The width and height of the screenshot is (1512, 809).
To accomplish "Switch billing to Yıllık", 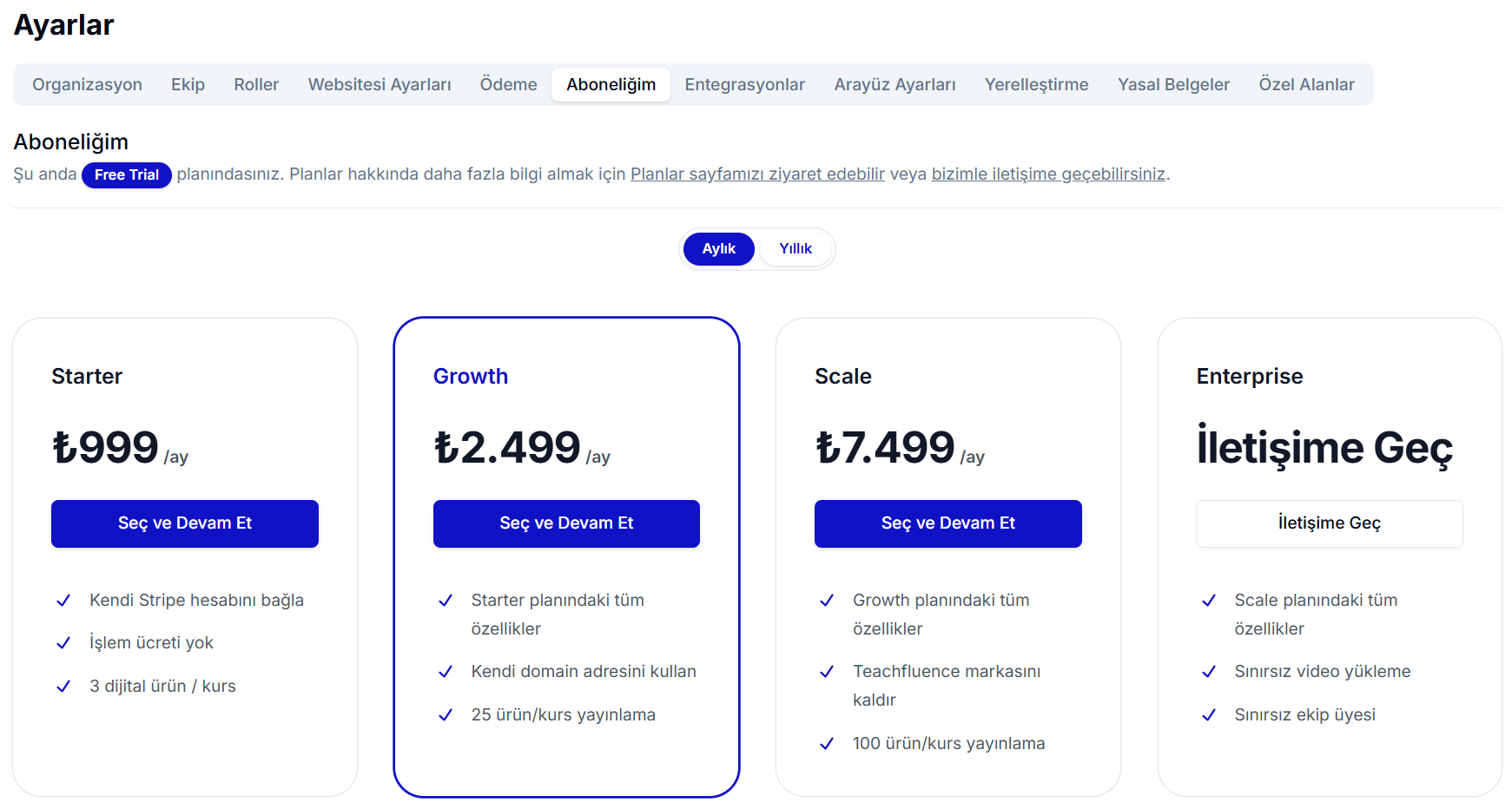I will tap(795, 249).
